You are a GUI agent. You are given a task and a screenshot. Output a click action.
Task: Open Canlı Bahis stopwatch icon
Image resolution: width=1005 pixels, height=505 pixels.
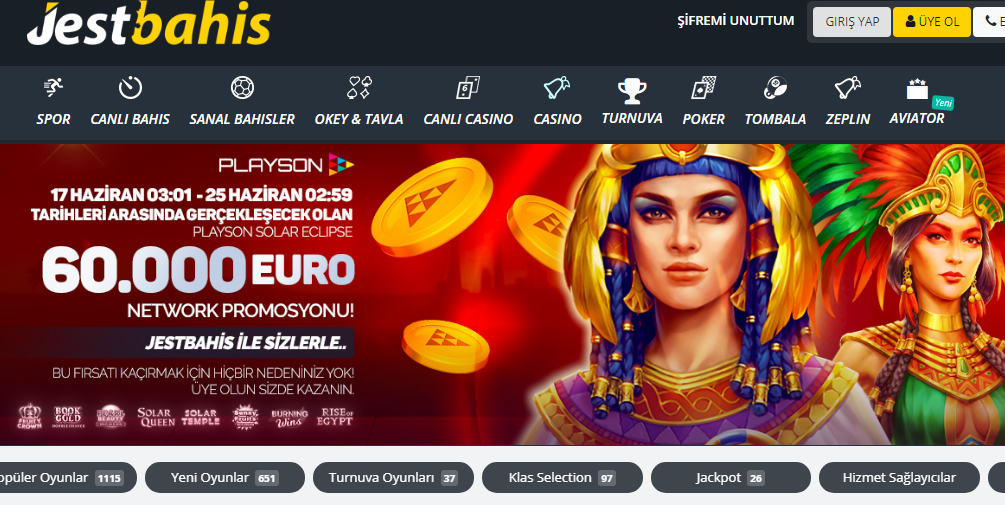130,87
